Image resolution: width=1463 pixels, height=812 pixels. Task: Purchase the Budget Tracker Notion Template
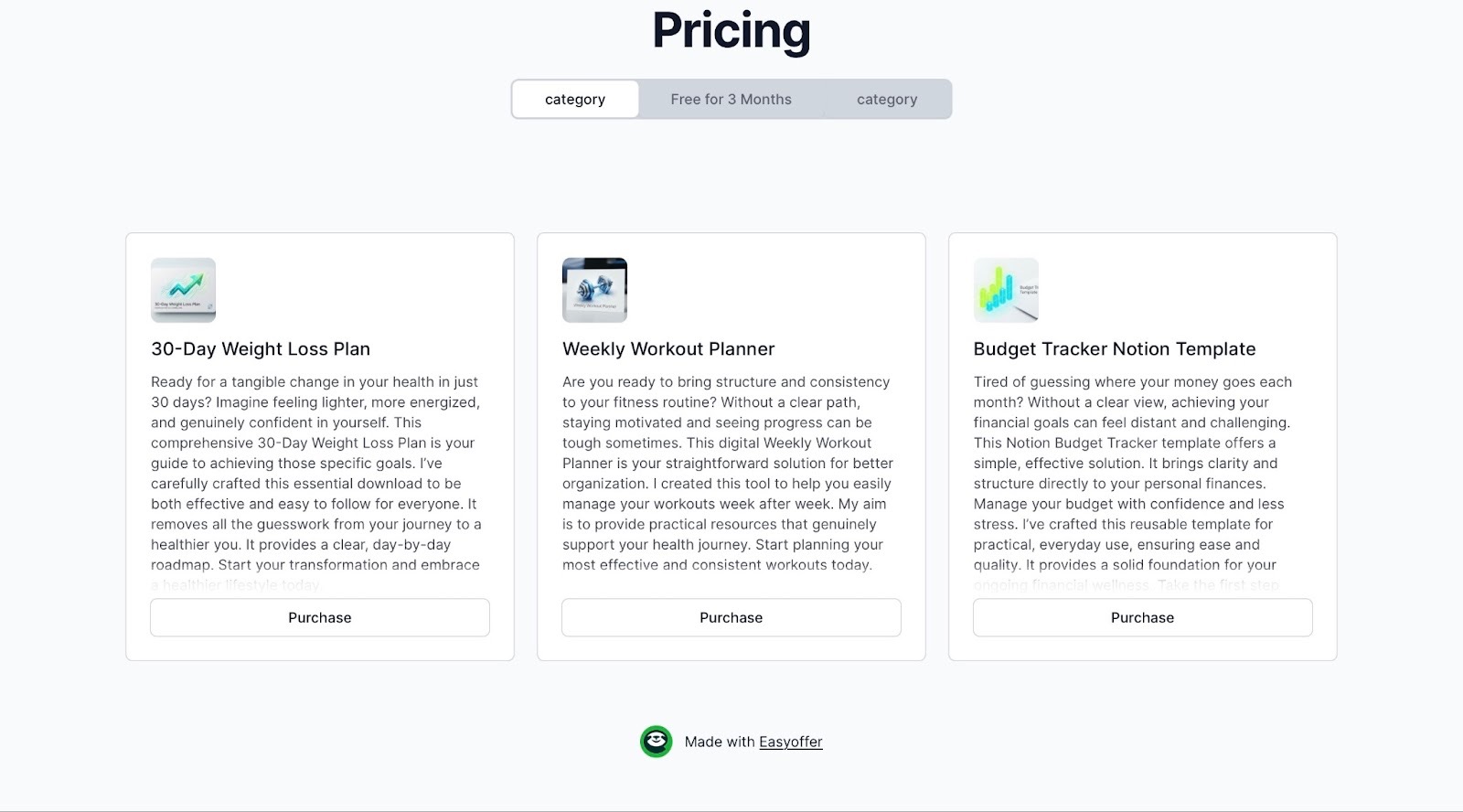[1142, 617]
